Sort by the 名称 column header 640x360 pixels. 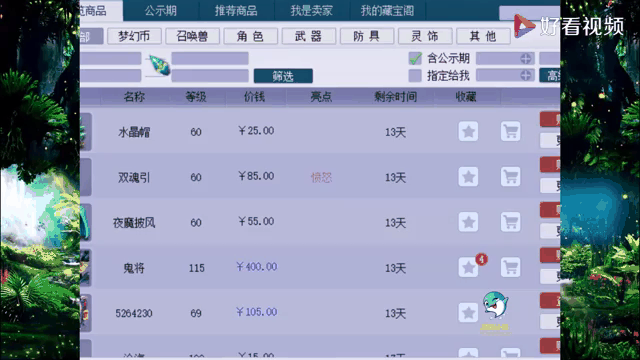[134, 97]
